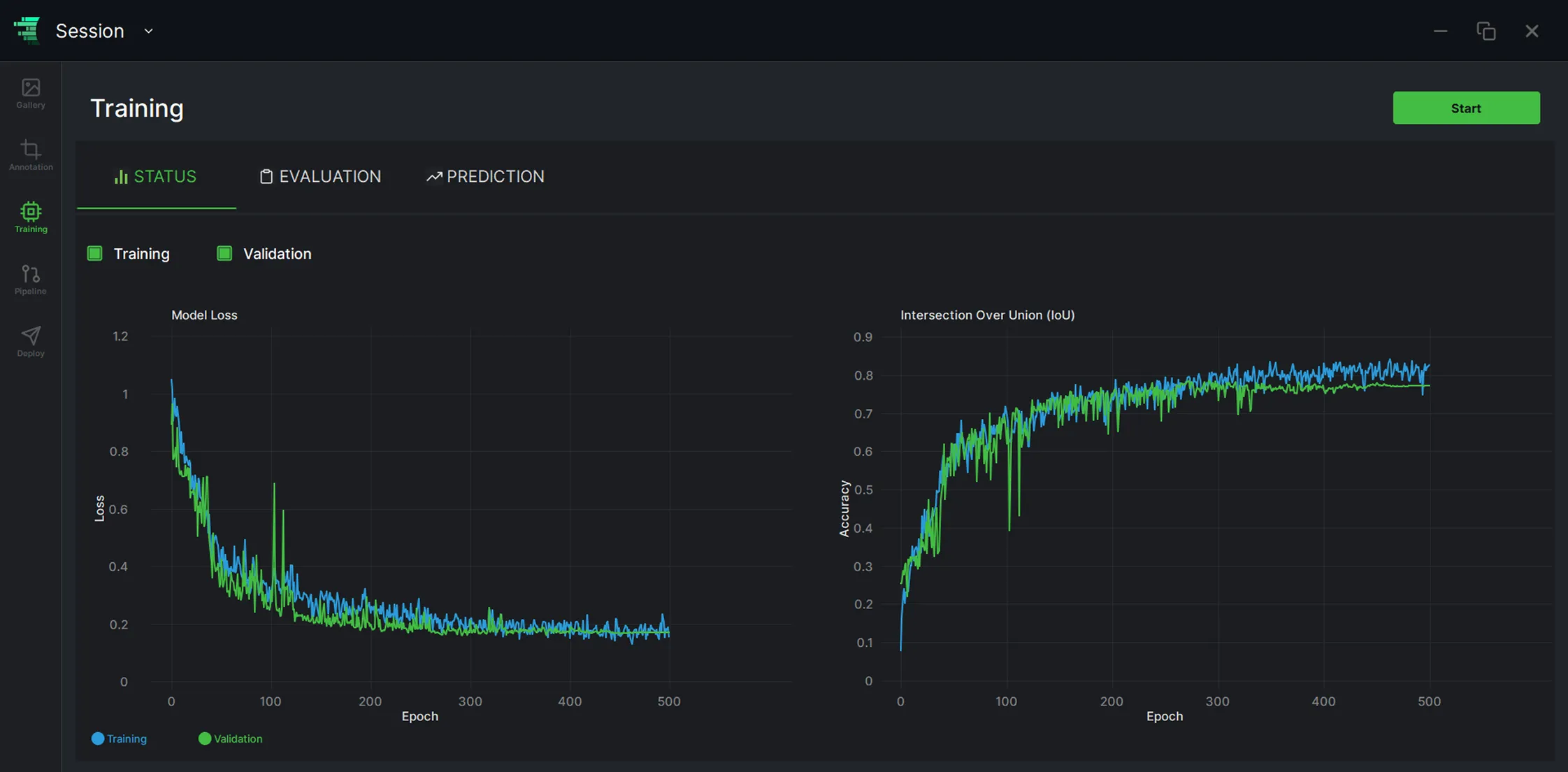Open the Session menu title

tap(89, 31)
